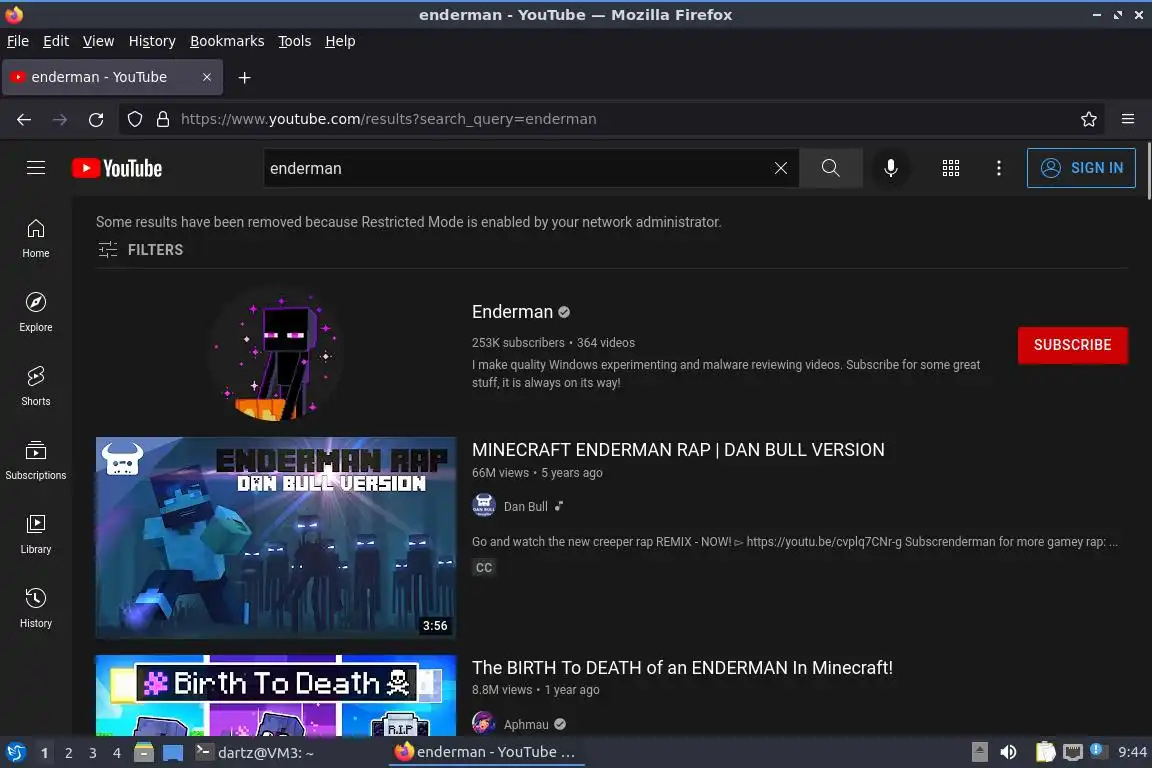Open the Bookmarks menu

point(227,41)
